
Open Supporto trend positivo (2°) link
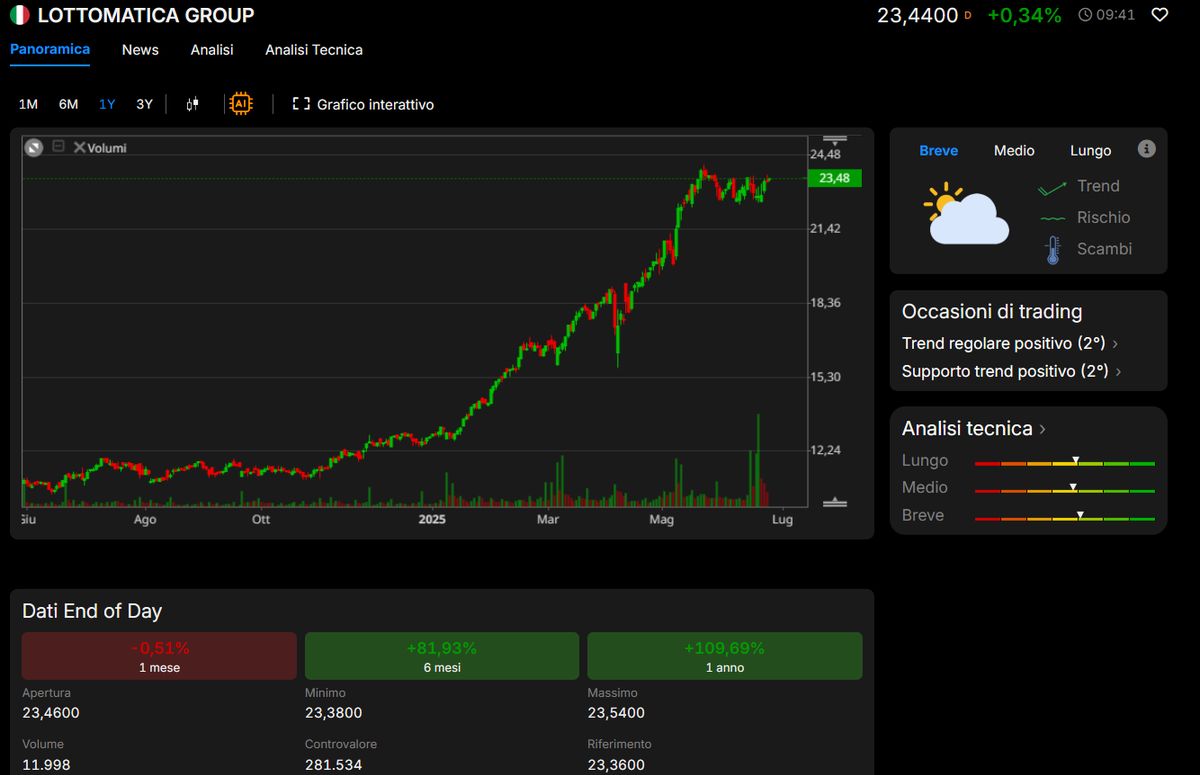[x=1005, y=371]
